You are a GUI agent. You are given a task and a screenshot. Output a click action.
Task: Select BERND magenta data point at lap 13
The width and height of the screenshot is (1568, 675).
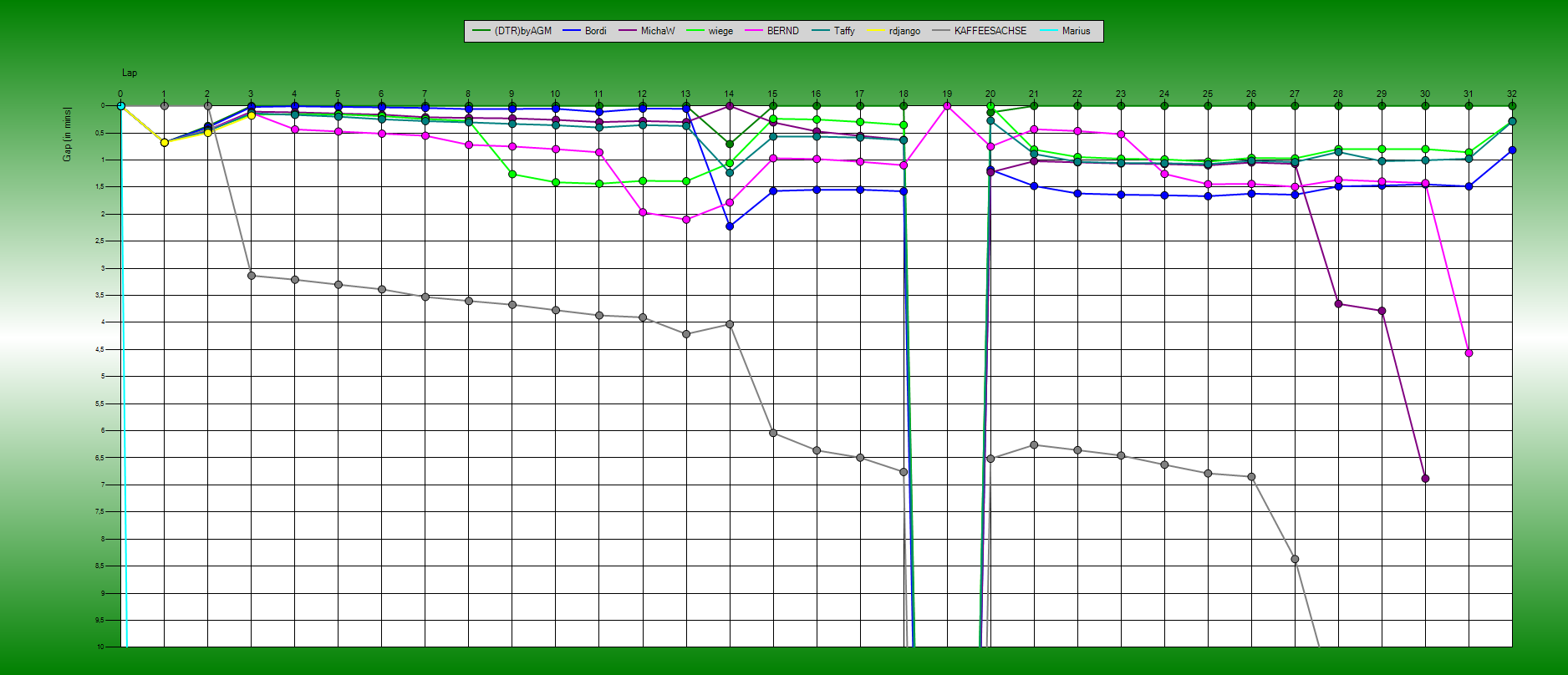pos(686,220)
